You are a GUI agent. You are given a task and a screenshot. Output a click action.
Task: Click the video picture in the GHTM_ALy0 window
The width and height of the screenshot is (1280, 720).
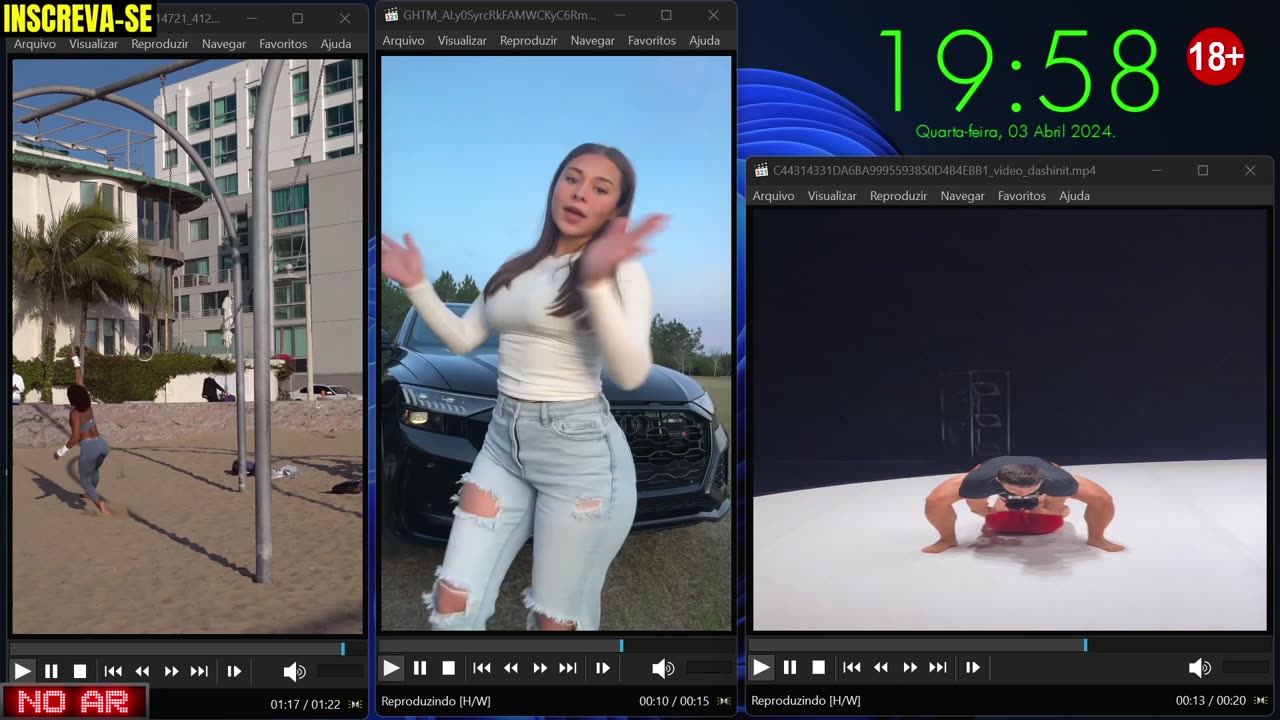click(x=556, y=343)
